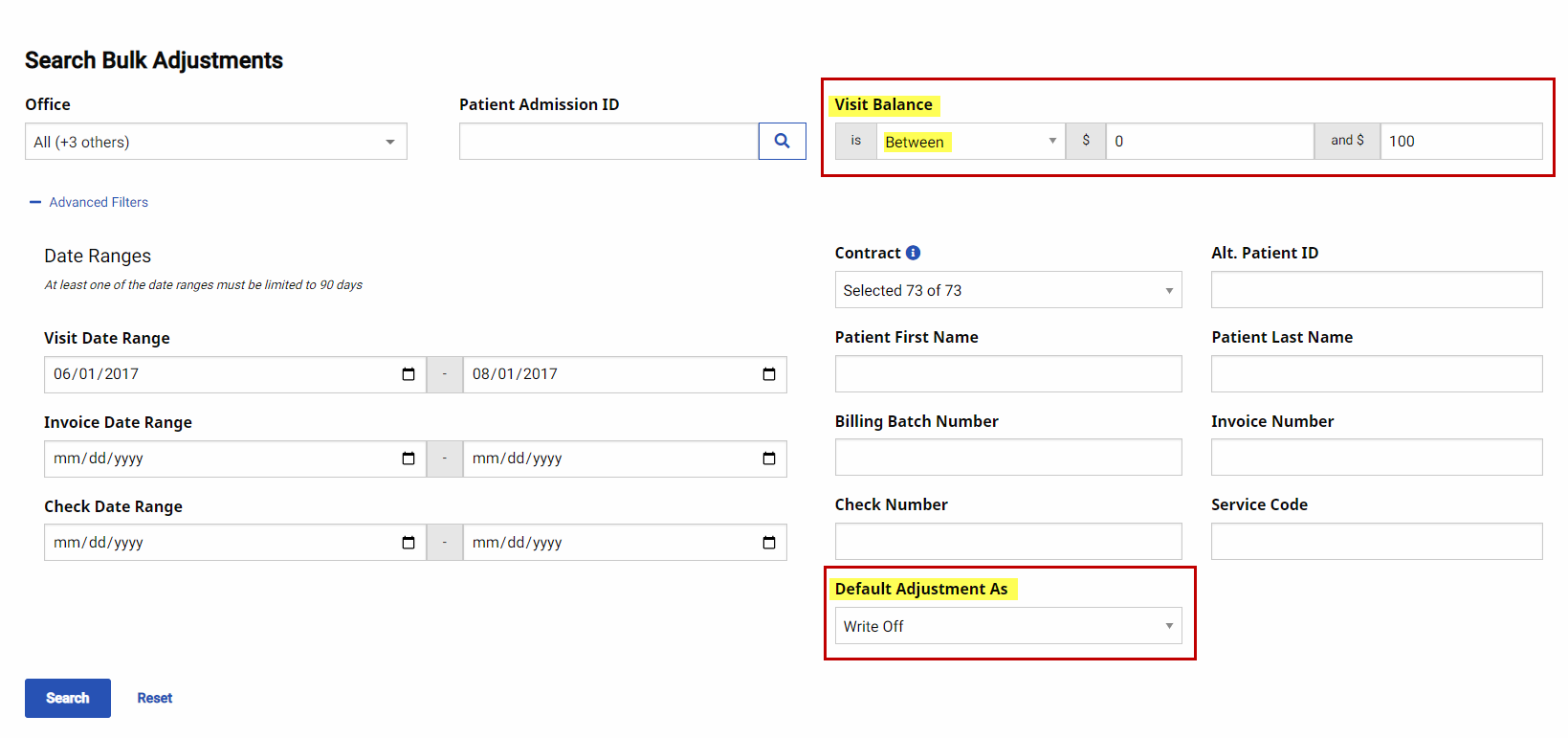Viewport: 1568px width, 738px height.
Task: Open calendar picker for Check Date start
Action: [409, 543]
